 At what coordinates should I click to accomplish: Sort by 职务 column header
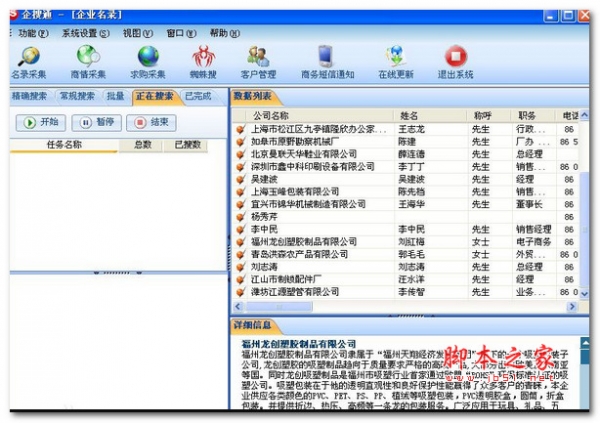533,116
